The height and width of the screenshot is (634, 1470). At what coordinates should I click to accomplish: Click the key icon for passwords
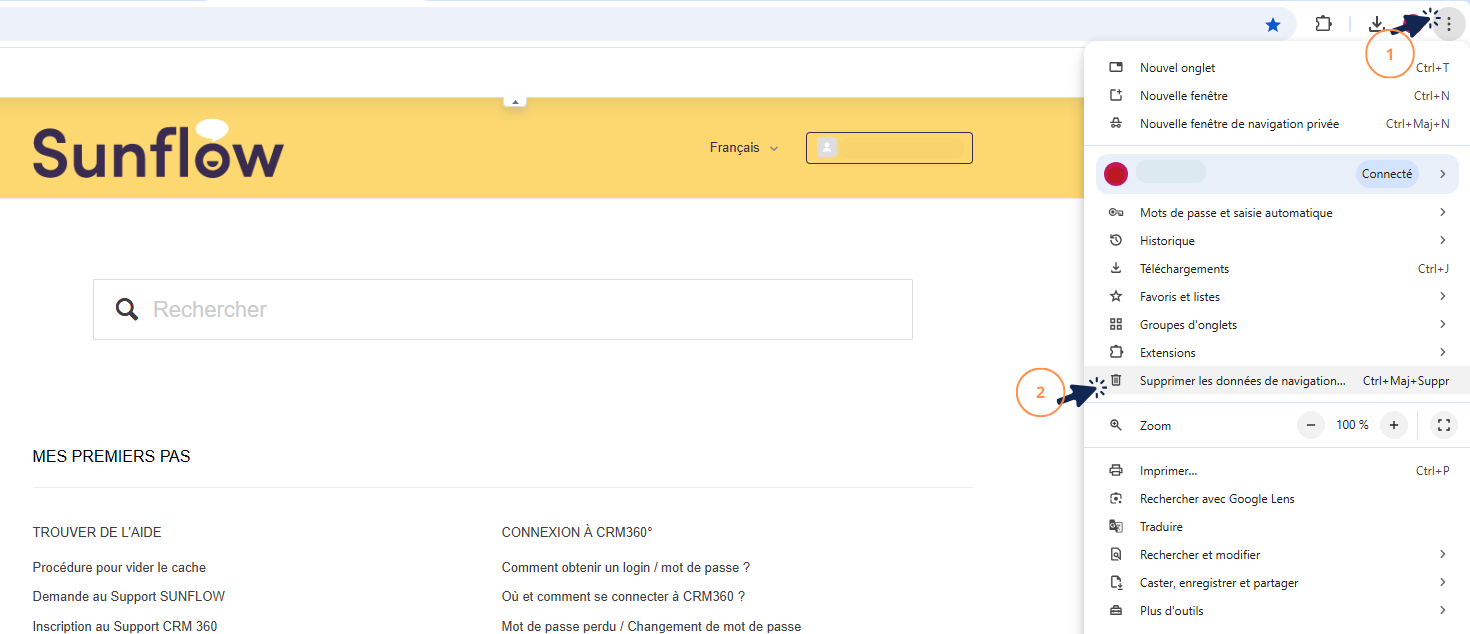(1116, 212)
